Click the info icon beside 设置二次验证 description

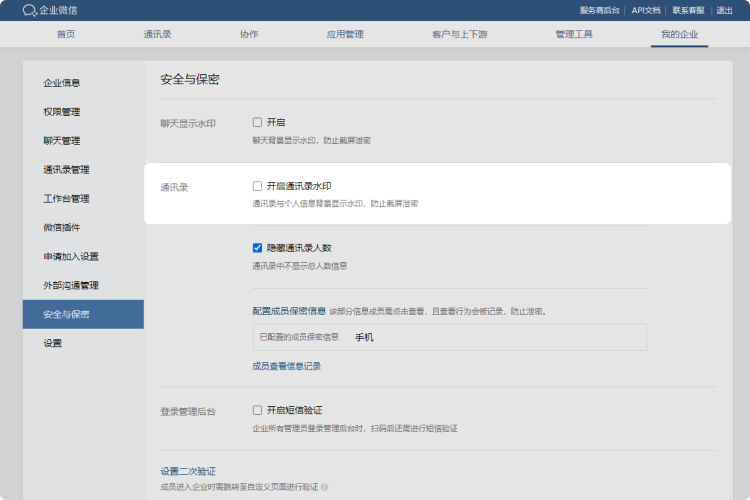click(325, 487)
